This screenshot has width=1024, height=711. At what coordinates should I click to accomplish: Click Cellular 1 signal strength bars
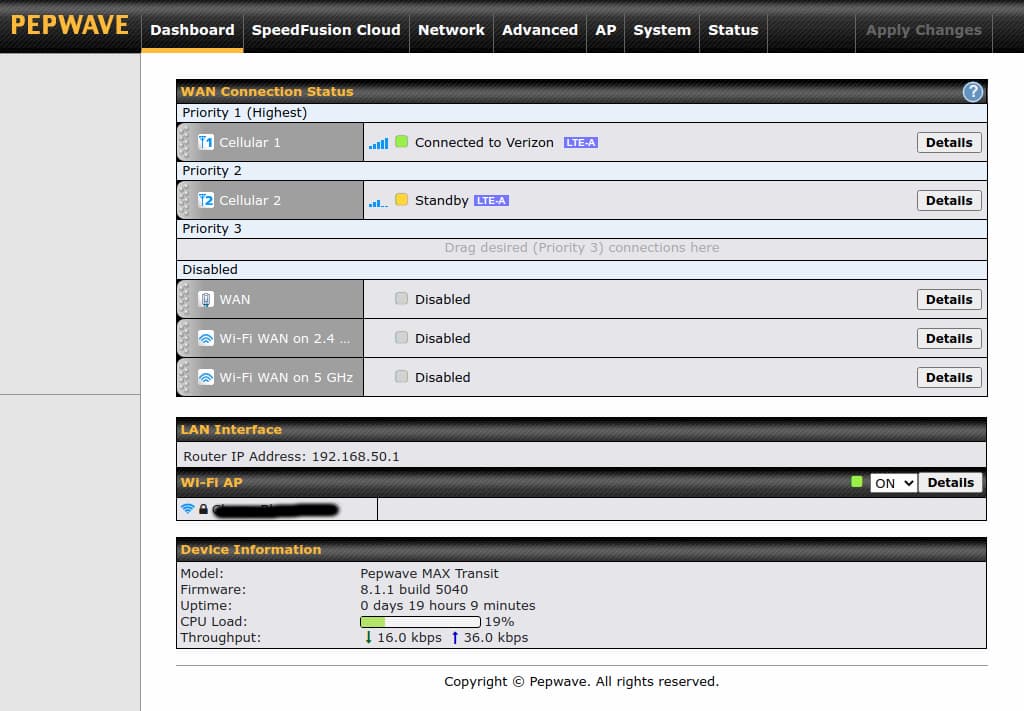click(x=378, y=144)
